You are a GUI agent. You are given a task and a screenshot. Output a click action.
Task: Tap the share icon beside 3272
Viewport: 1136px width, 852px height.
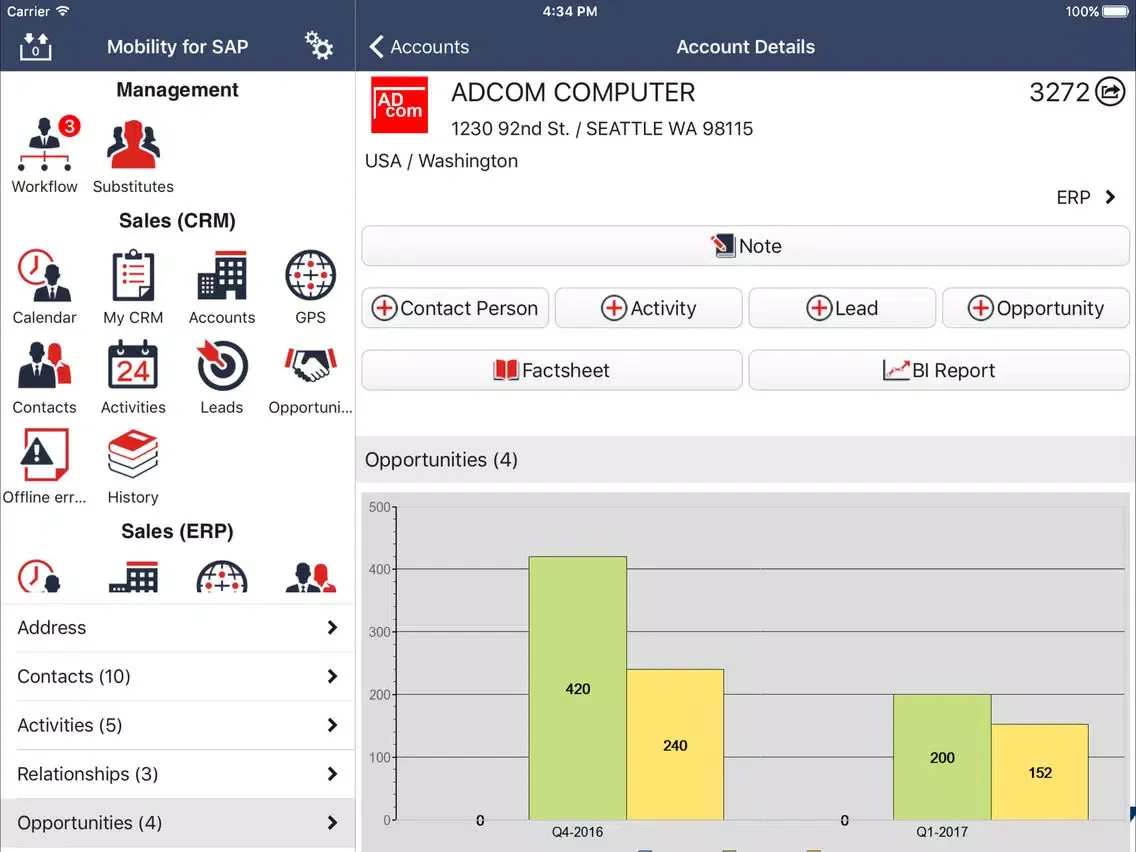(x=1110, y=92)
